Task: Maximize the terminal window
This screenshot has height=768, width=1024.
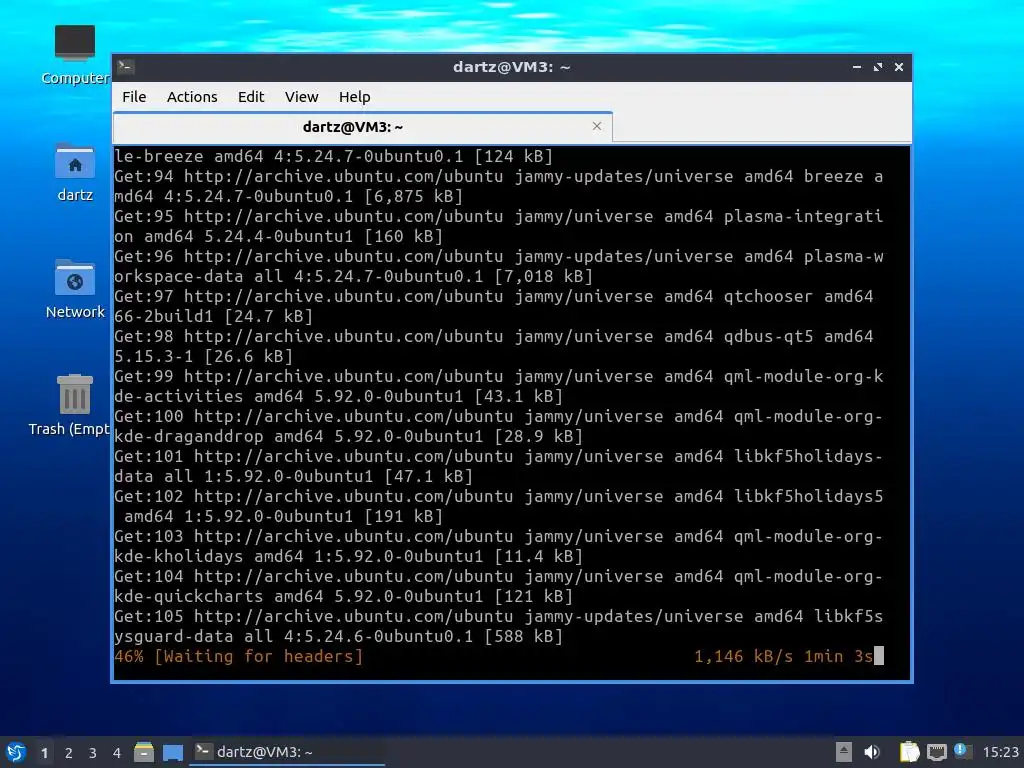Action: click(878, 67)
